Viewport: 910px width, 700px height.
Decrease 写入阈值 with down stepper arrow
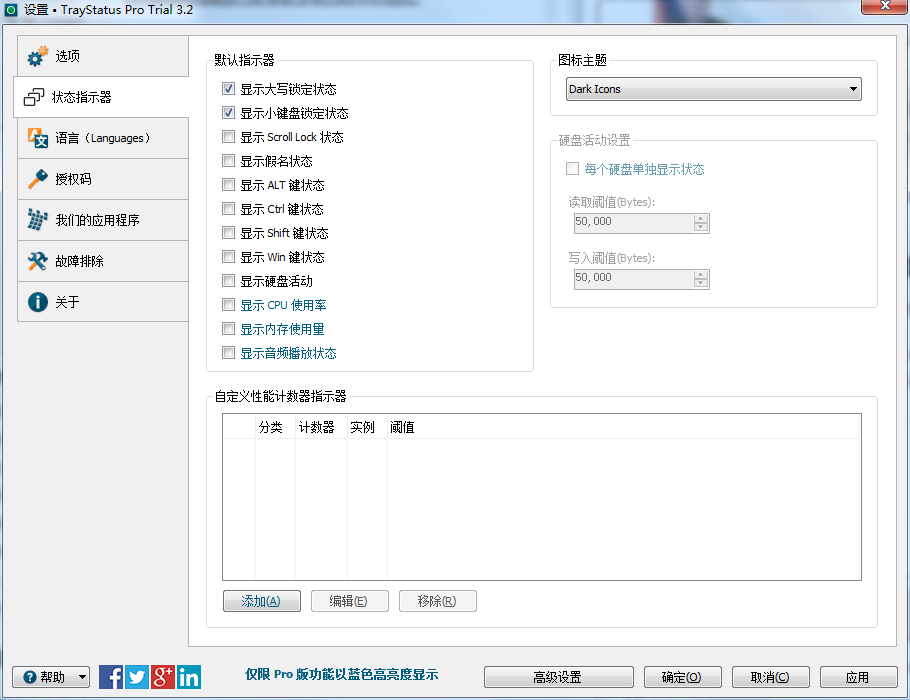point(701,284)
